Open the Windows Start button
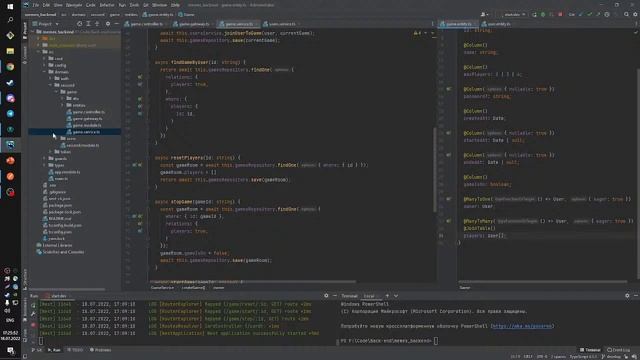 coord(10,6)
